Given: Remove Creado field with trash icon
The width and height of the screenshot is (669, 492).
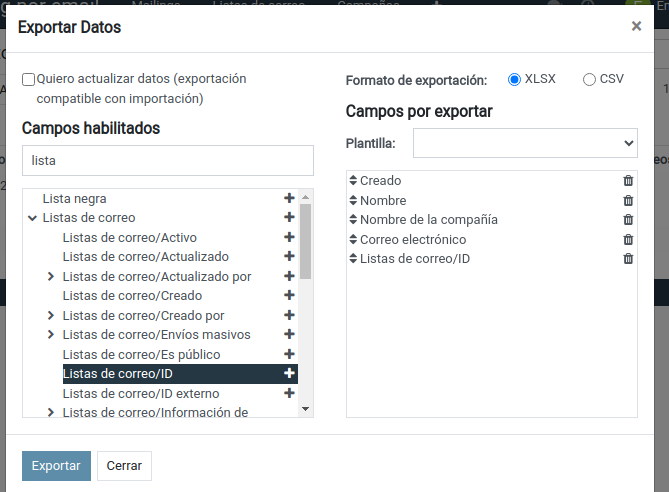Looking at the screenshot, I should click(x=628, y=181).
